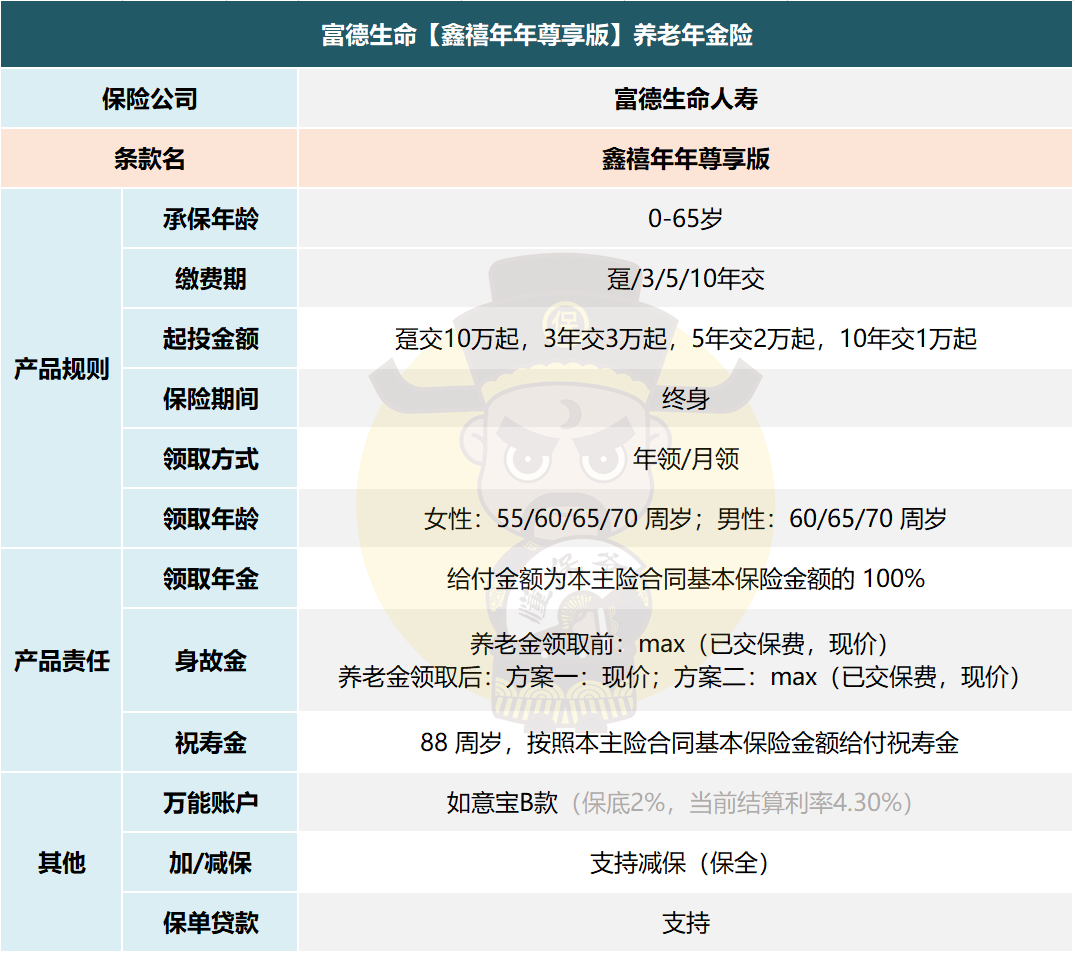Select the 条款名 label cell
The width and height of the screenshot is (1075, 954).
point(149,158)
